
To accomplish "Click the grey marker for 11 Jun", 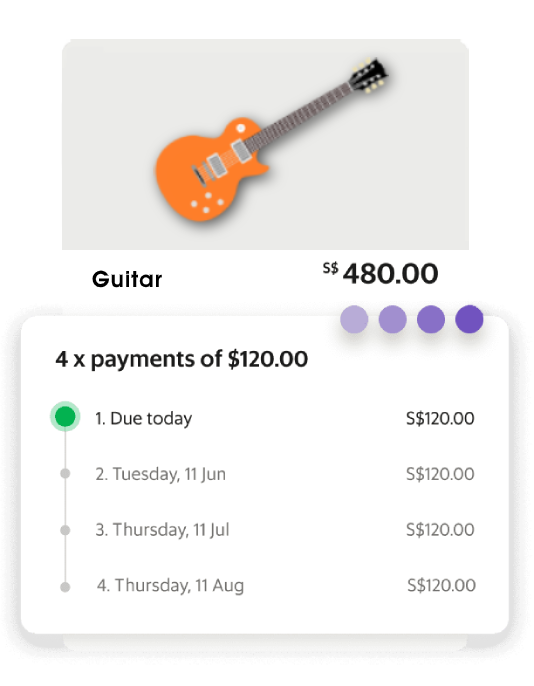I will point(65,474).
